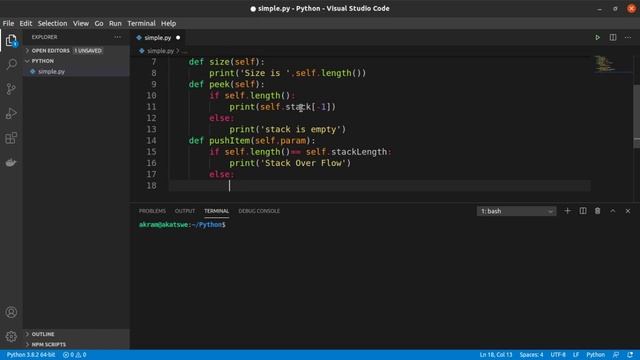Change encoding via UTF-8
This screenshot has width=640, height=360.
tap(558, 355)
